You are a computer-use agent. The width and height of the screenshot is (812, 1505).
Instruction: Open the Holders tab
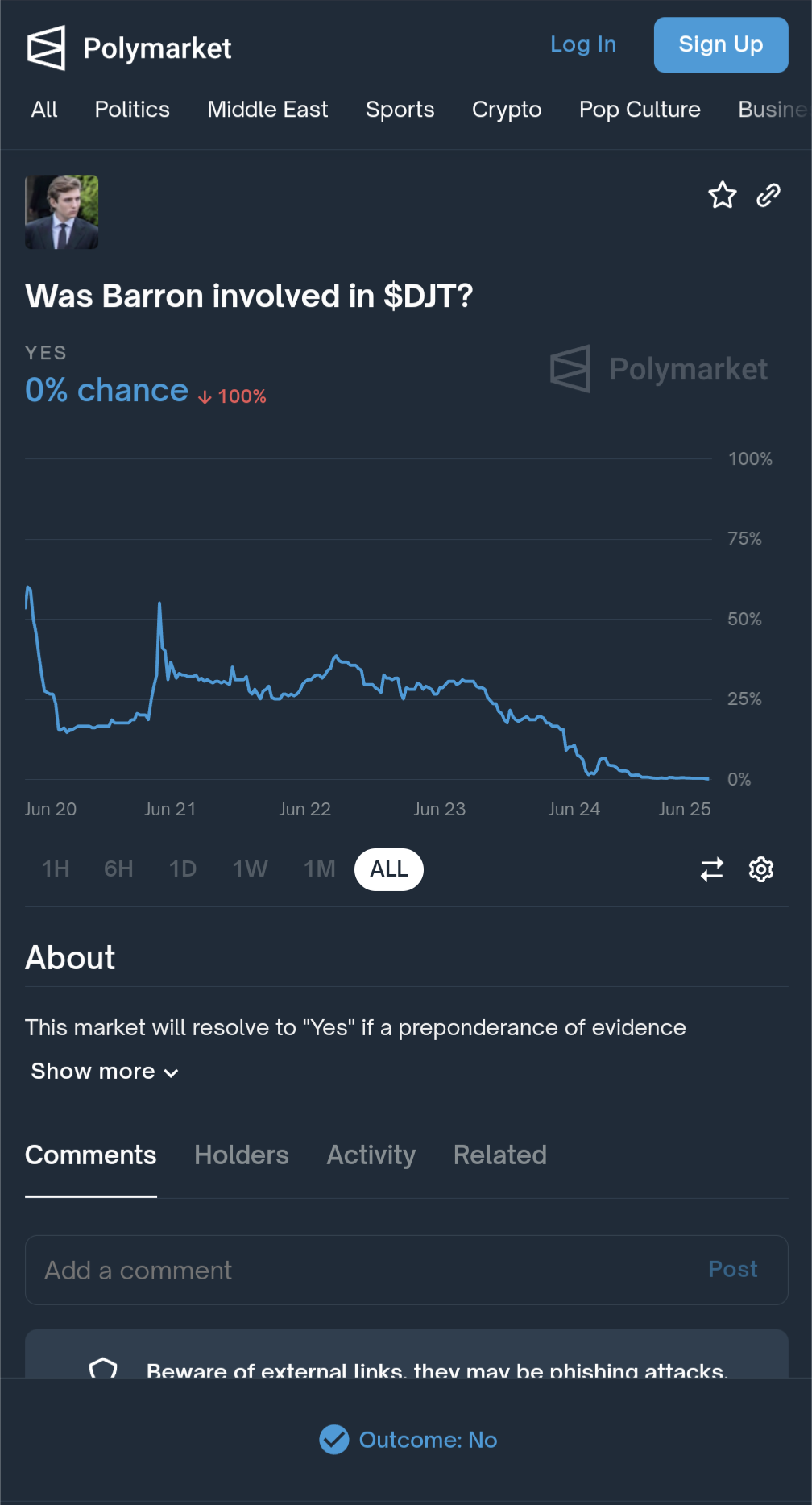point(242,1155)
